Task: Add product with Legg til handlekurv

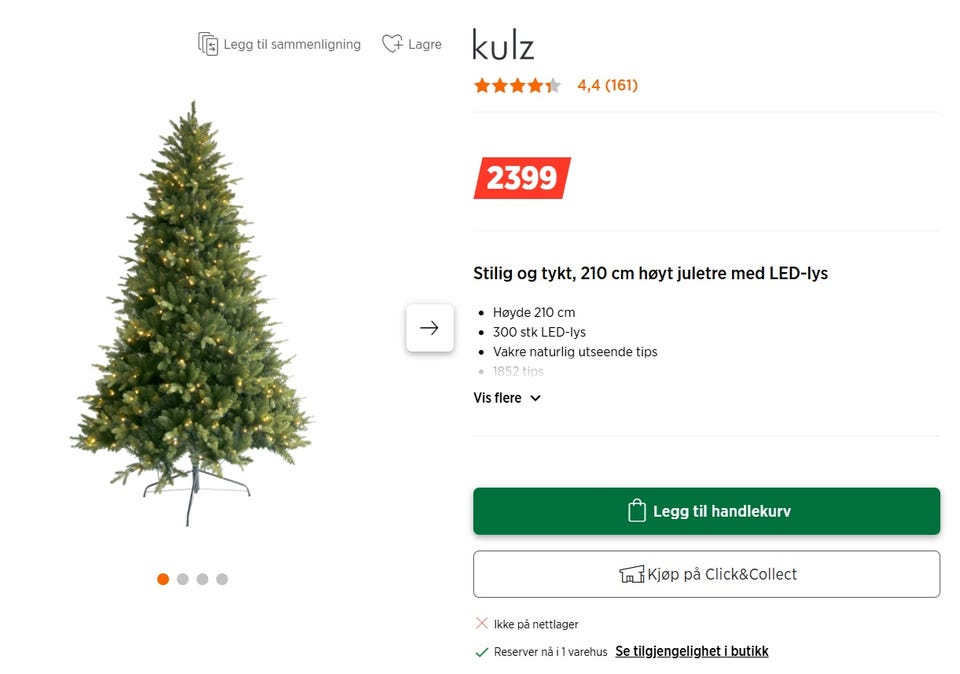Action: [x=707, y=511]
